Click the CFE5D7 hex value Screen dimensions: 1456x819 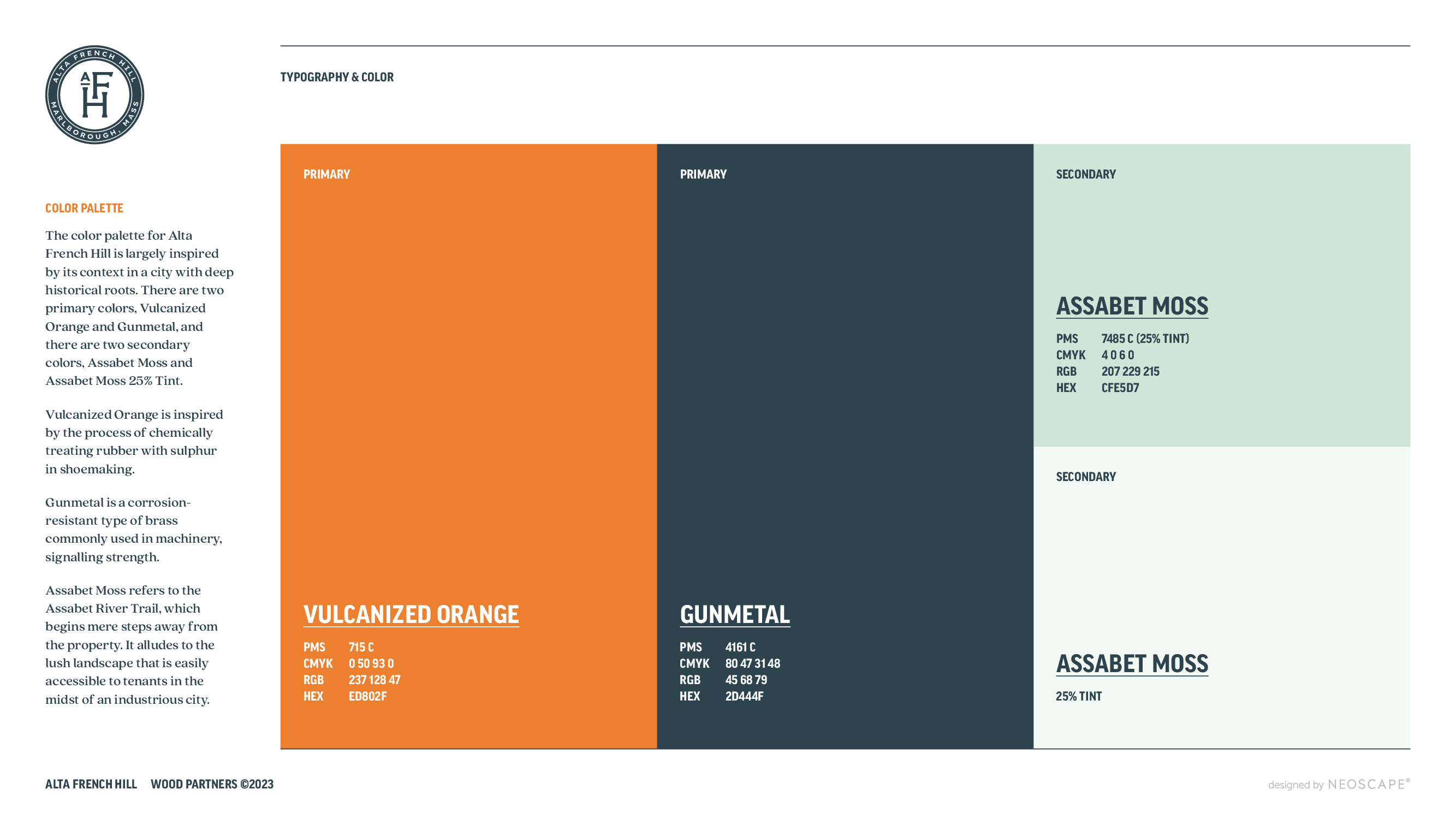(1120, 388)
